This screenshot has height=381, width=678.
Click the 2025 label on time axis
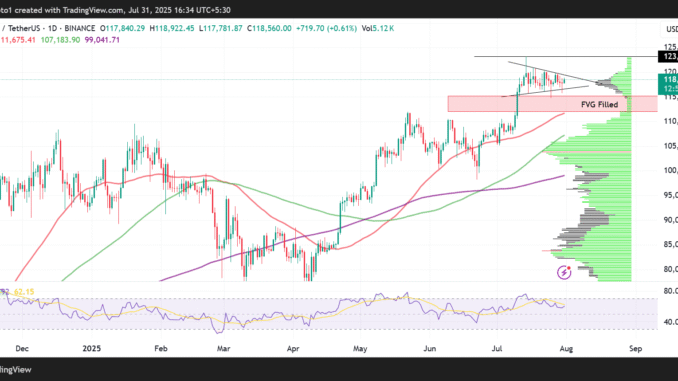click(x=92, y=349)
